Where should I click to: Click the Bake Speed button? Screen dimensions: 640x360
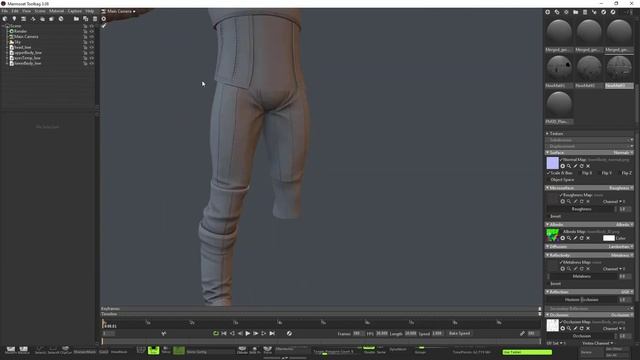click(x=460, y=333)
